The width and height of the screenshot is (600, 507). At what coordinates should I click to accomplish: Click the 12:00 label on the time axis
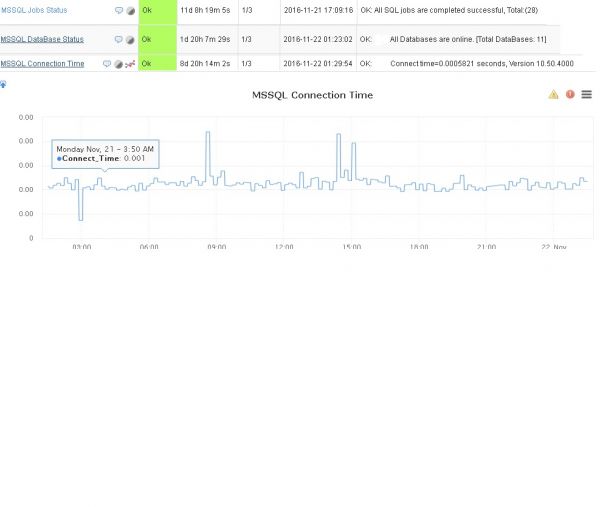(x=284, y=247)
